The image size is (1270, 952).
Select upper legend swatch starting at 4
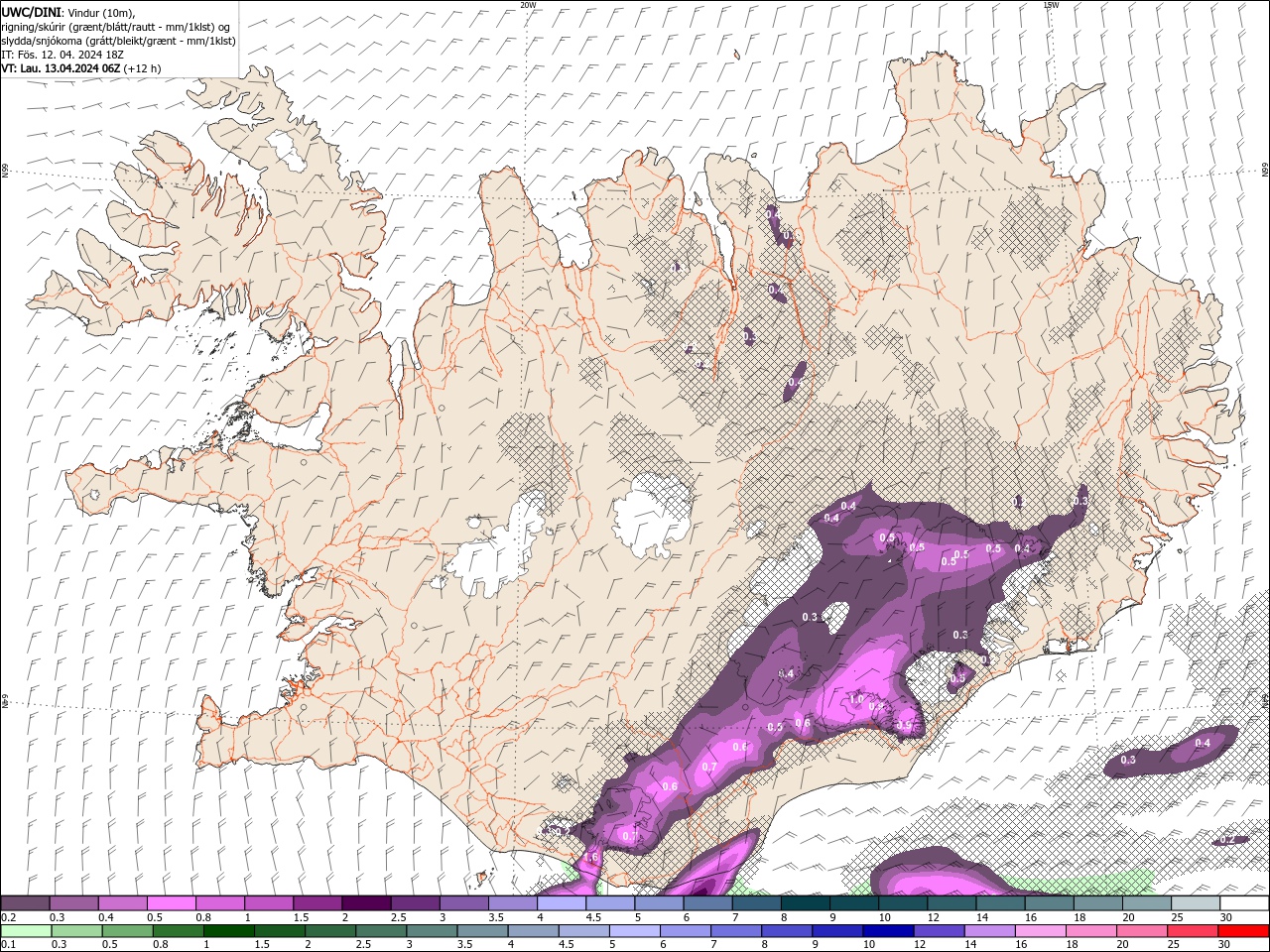[562, 903]
